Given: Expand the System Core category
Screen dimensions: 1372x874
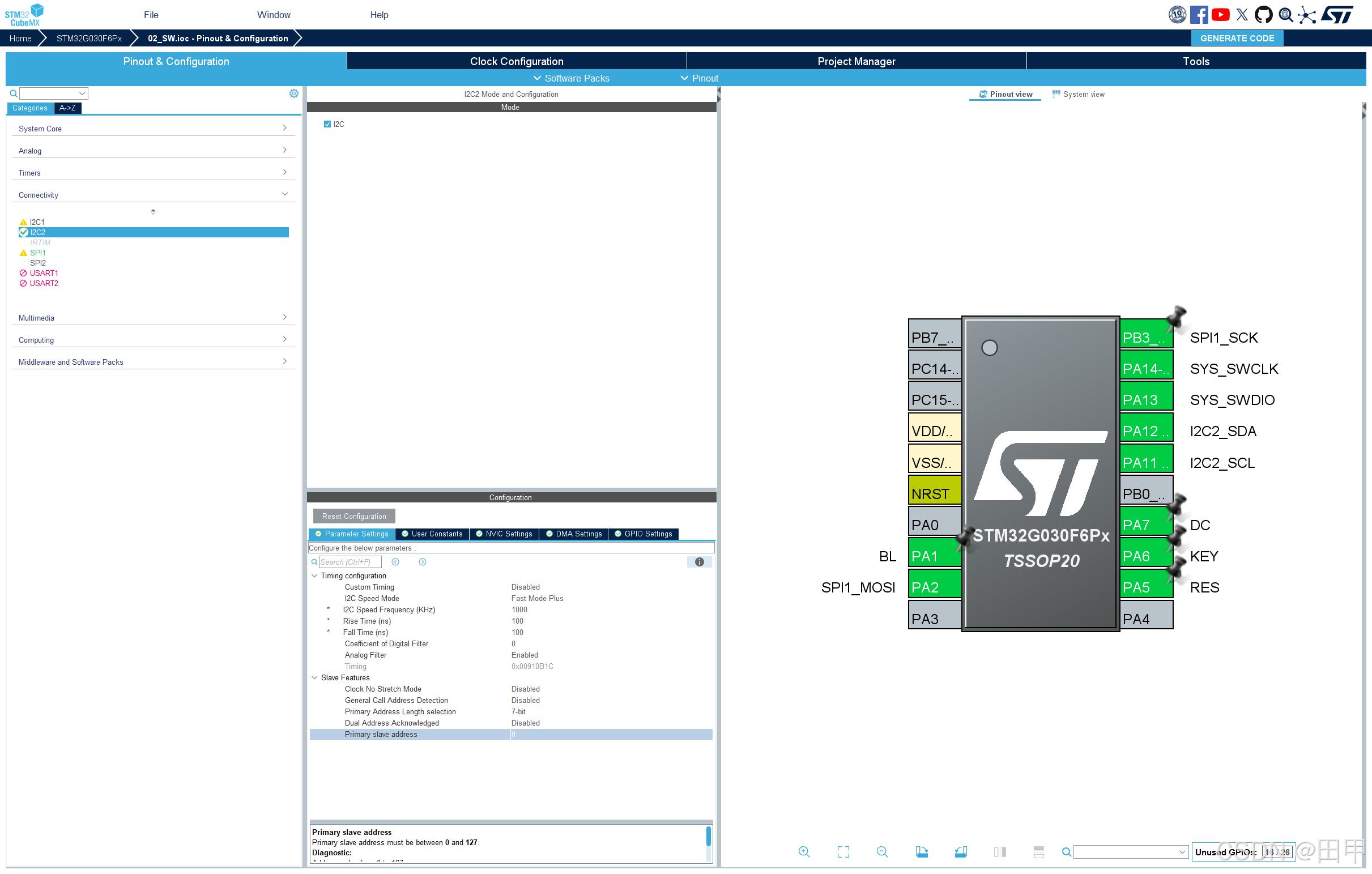Looking at the screenshot, I should (x=154, y=129).
